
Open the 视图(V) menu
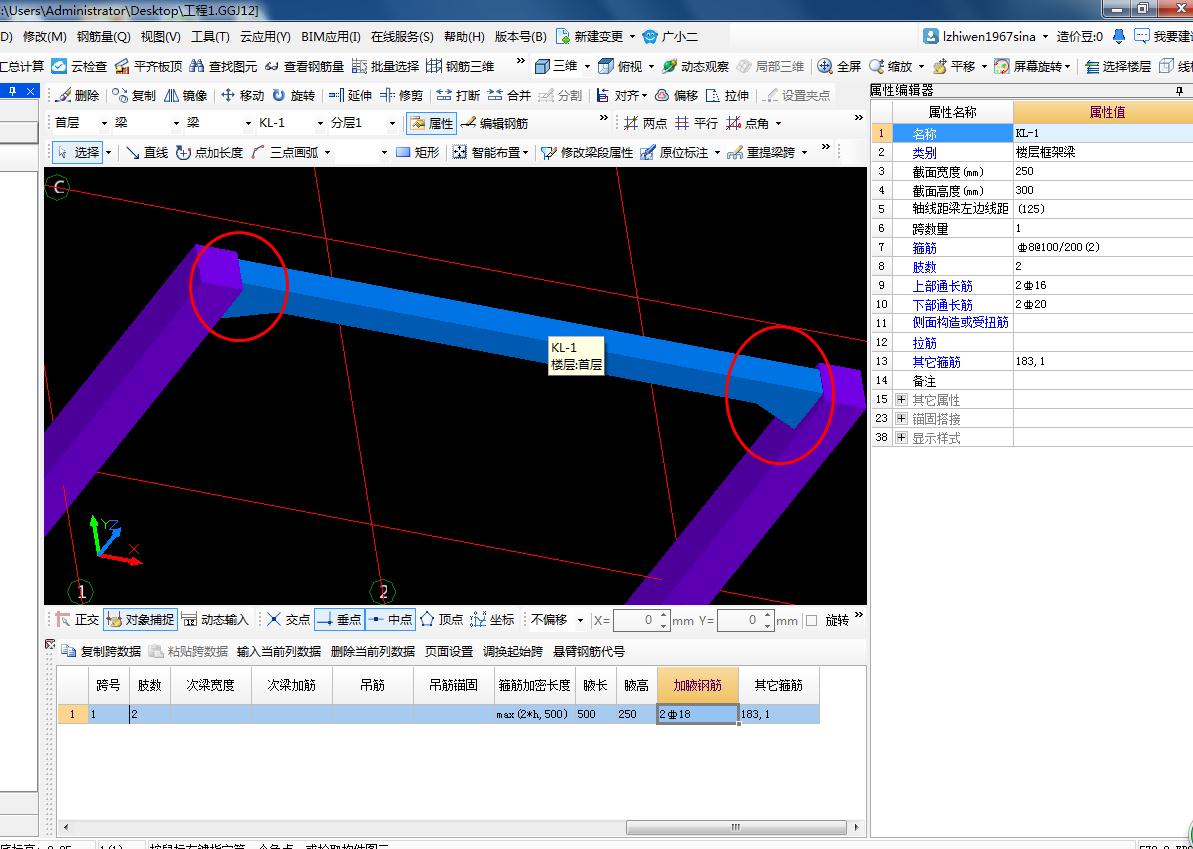[161, 37]
